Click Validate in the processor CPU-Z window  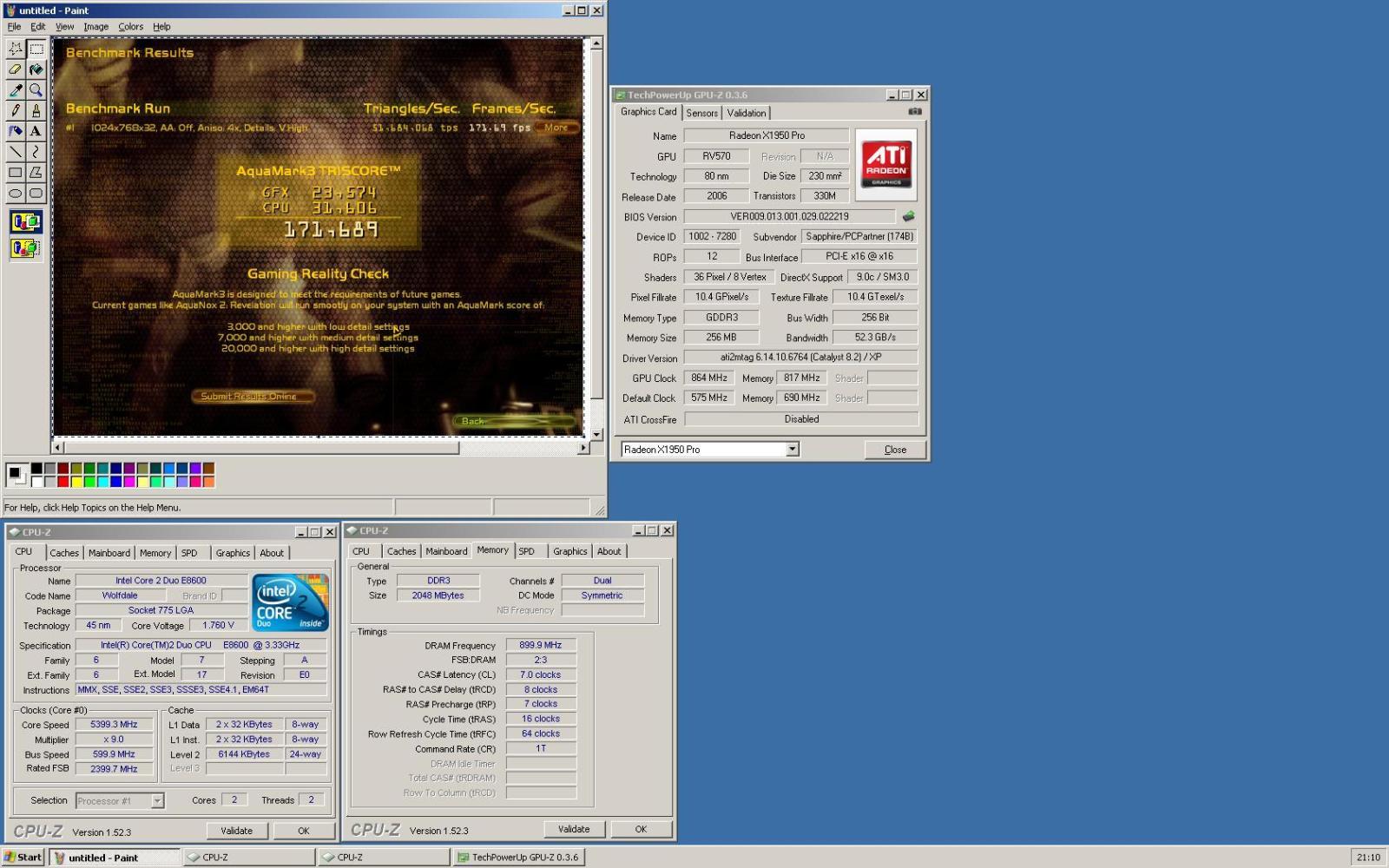pyautogui.click(x=236, y=831)
